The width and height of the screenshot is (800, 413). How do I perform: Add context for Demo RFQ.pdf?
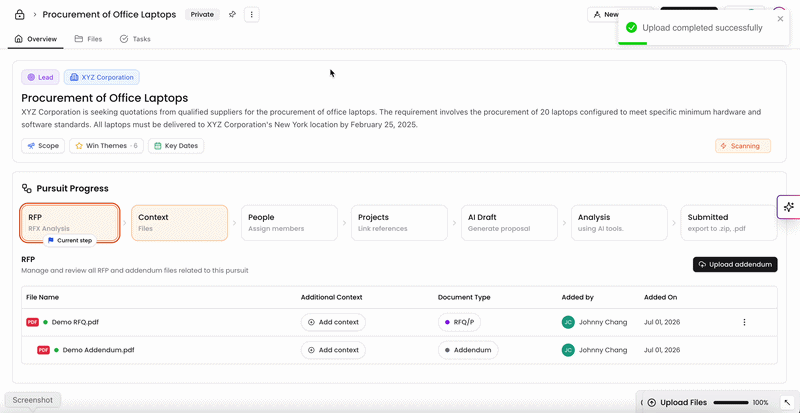coord(333,322)
